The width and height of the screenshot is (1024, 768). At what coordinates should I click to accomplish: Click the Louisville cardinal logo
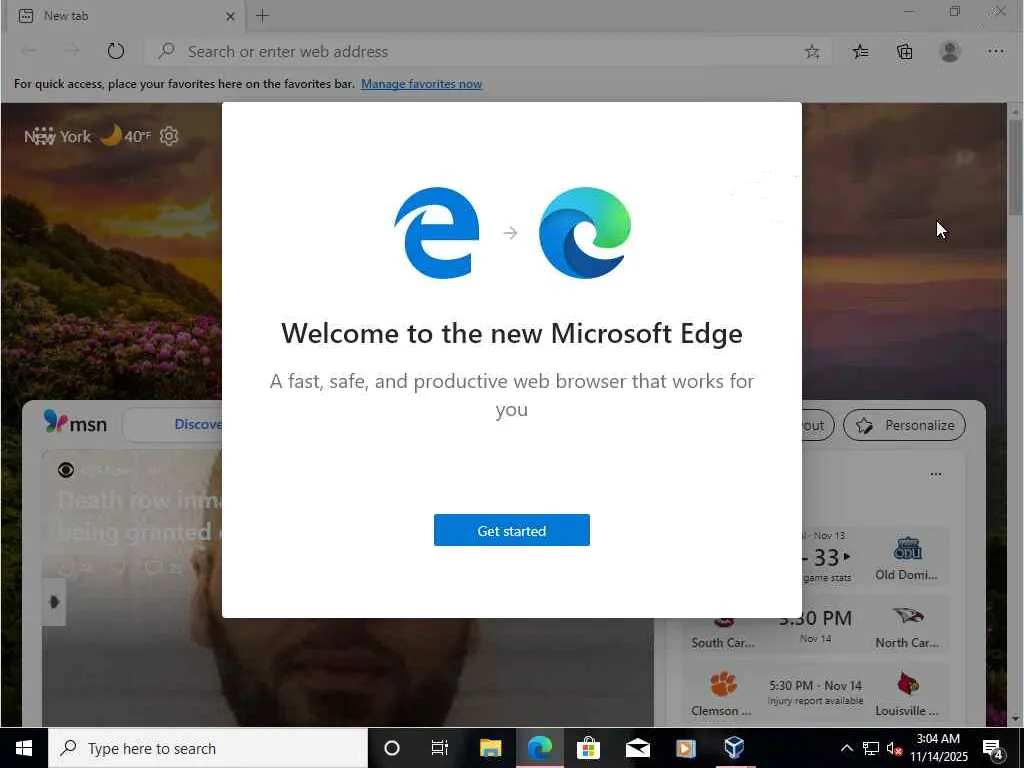pos(908,684)
